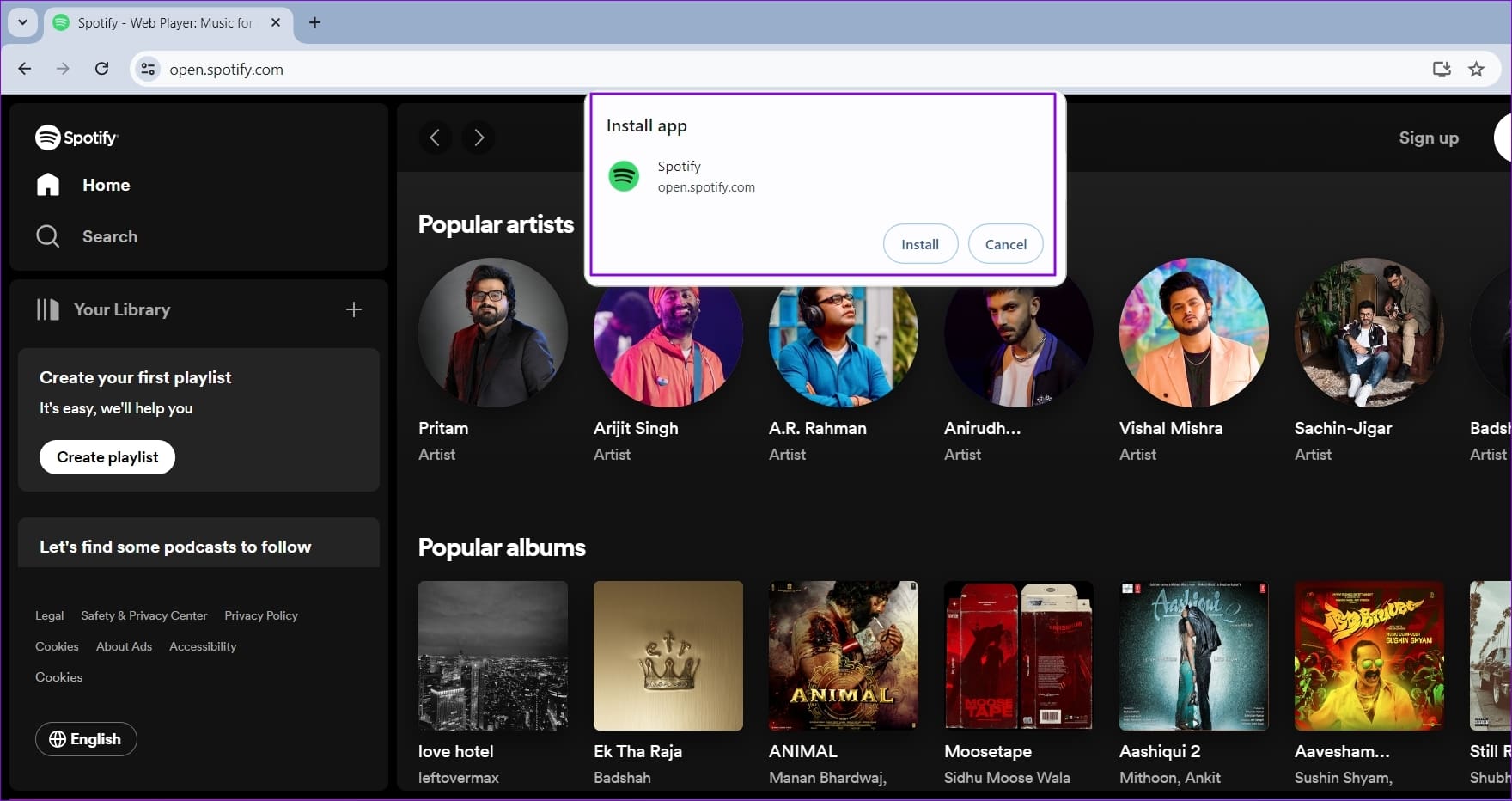The width and height of the screenshot is (1512, 801).
Task: Click Install in the Install app dialog
Action: pos(920,244)
